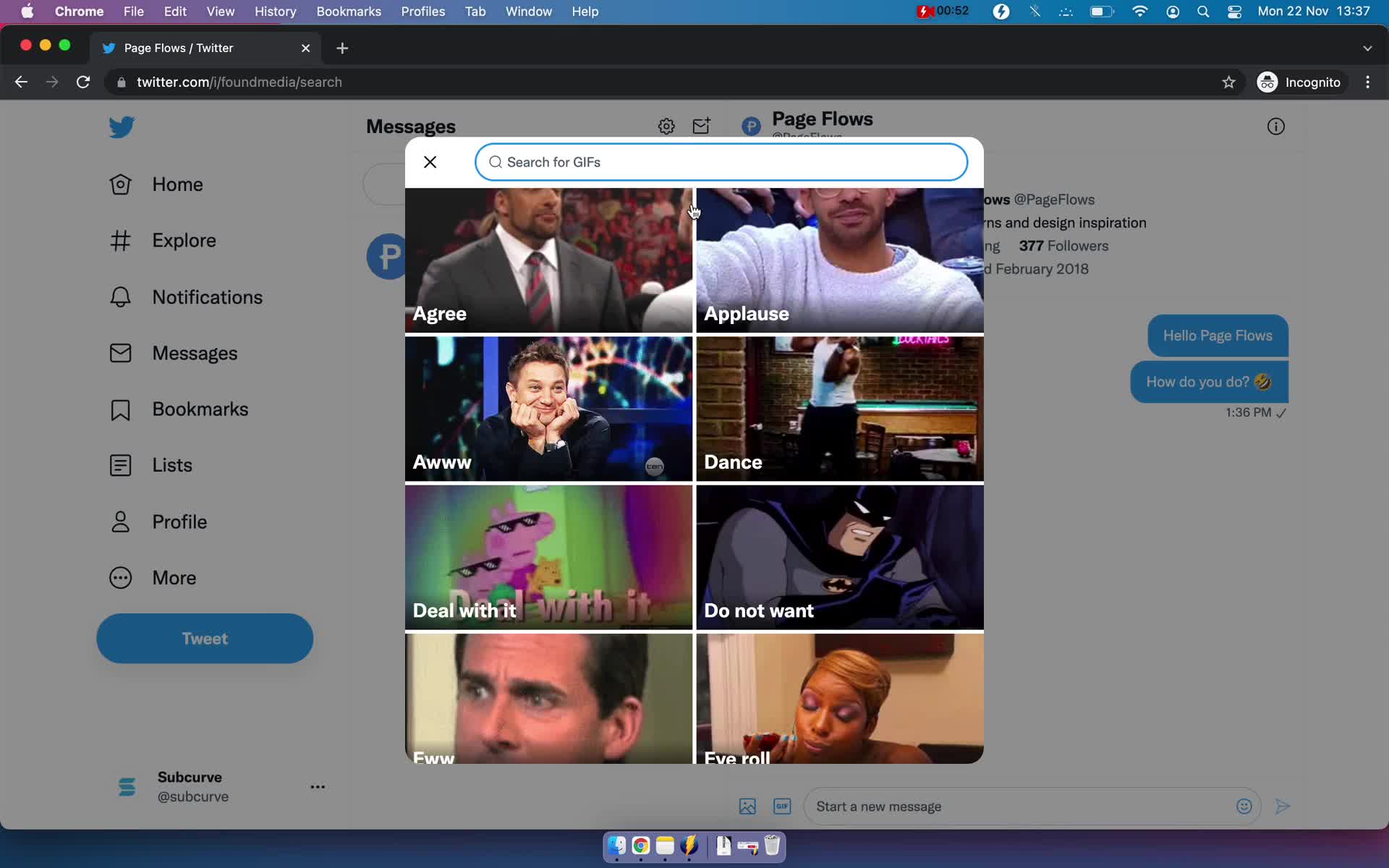Open Explore in sidebar
Screen dimensions: 1389x868
[x=163, y=240]
